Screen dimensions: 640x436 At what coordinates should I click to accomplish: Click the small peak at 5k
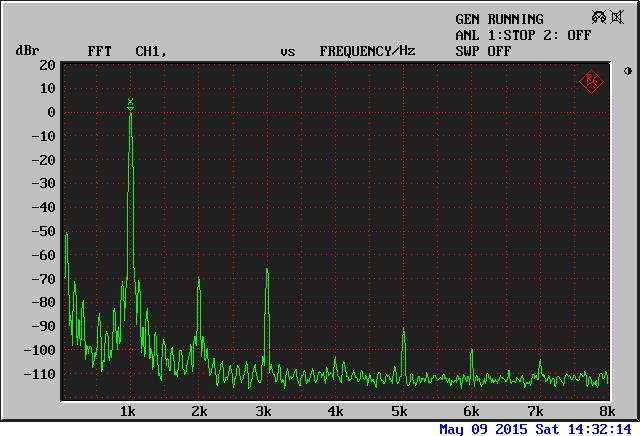point(403,332)
